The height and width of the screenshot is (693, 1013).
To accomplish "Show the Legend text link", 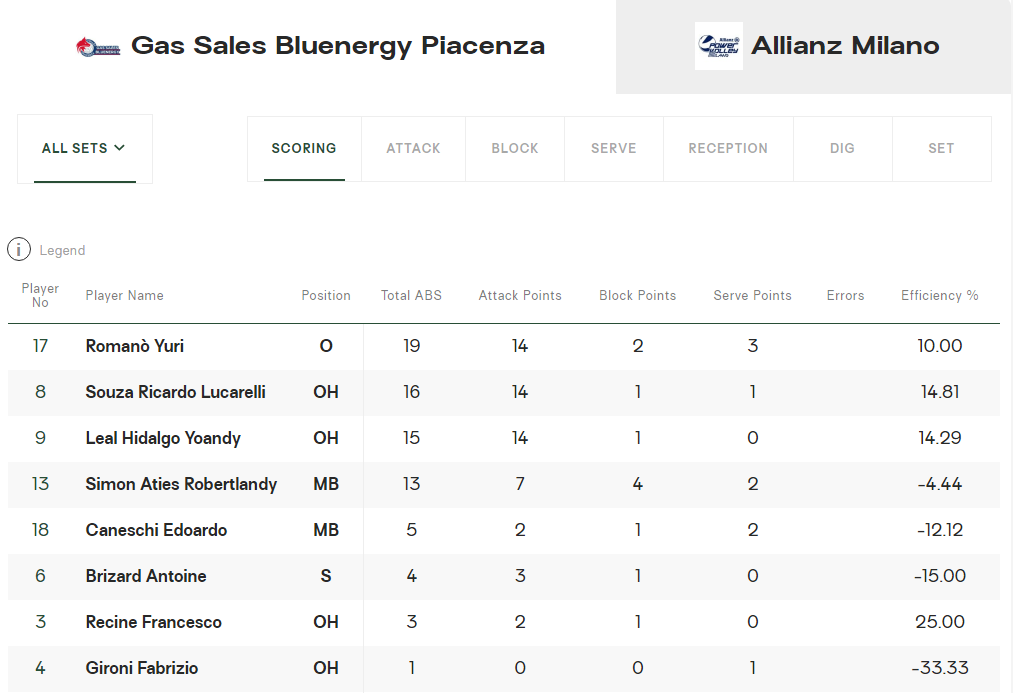I will point(62,251).
